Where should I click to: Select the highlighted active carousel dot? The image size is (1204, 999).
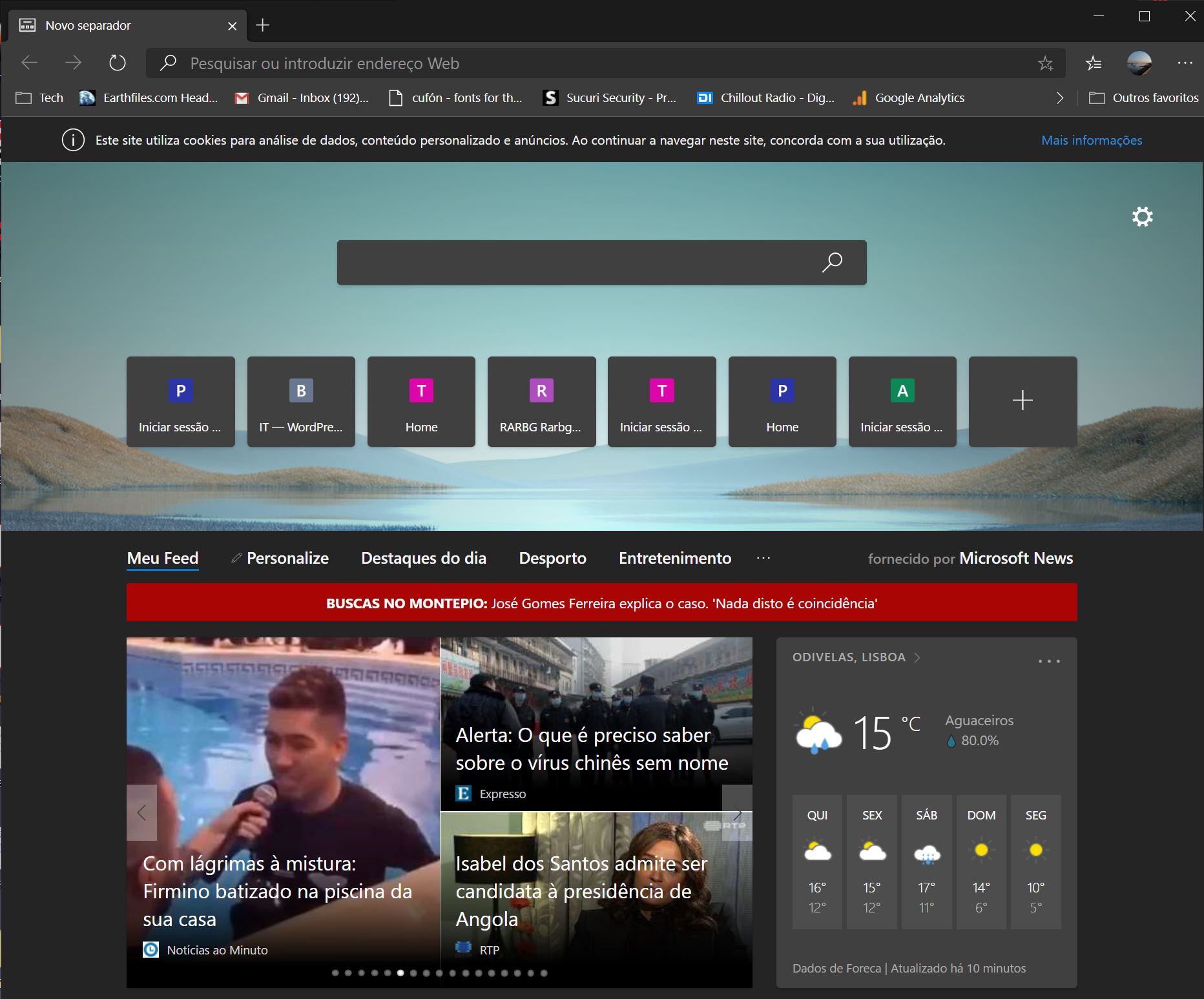(x=400, y=973)
